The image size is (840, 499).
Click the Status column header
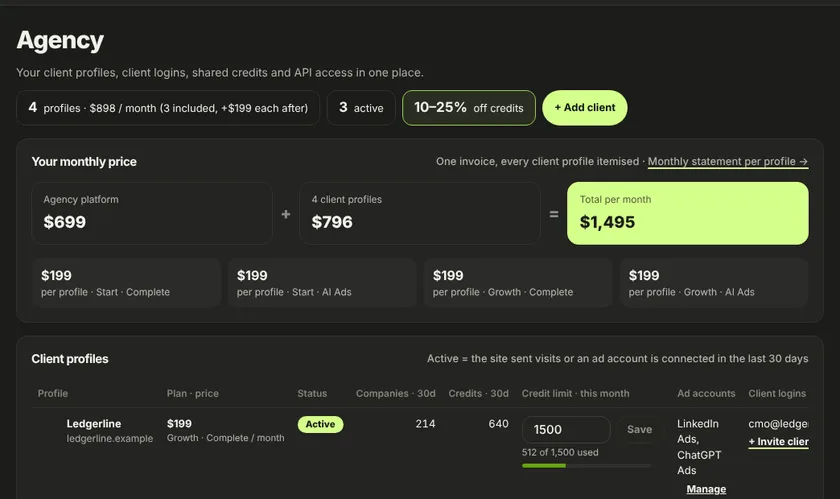pos(312,393)
